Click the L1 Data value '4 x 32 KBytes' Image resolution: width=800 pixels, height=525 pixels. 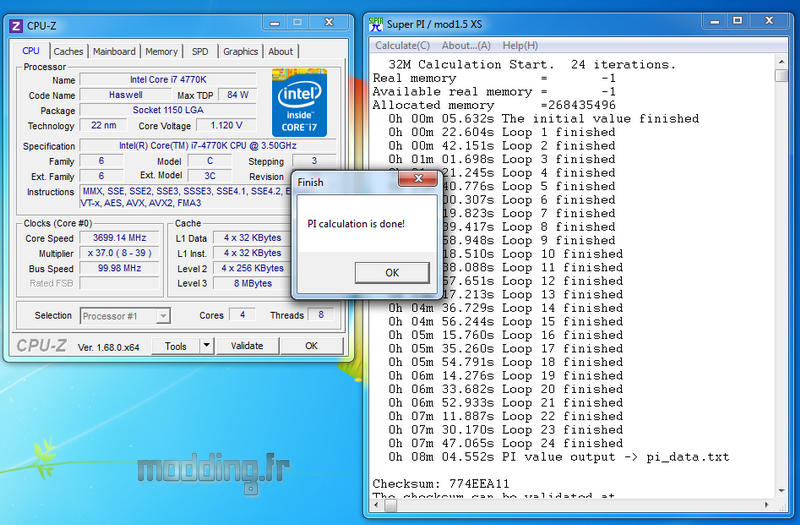click(253, 238)
